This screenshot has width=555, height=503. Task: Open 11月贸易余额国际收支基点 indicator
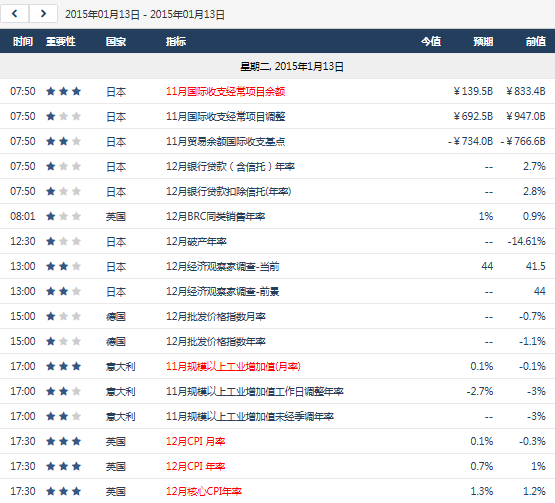pyautogui.click(x=225, y=142)
